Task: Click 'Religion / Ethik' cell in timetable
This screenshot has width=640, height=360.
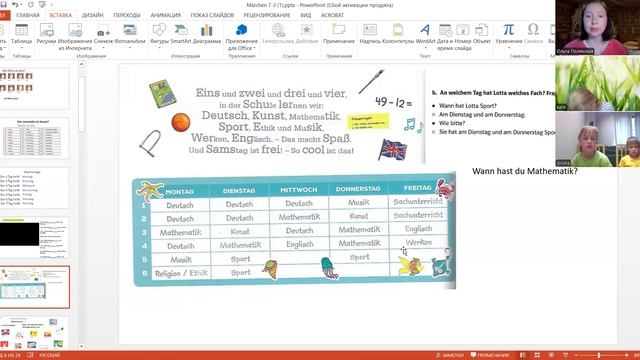Action: coord(181,273)
